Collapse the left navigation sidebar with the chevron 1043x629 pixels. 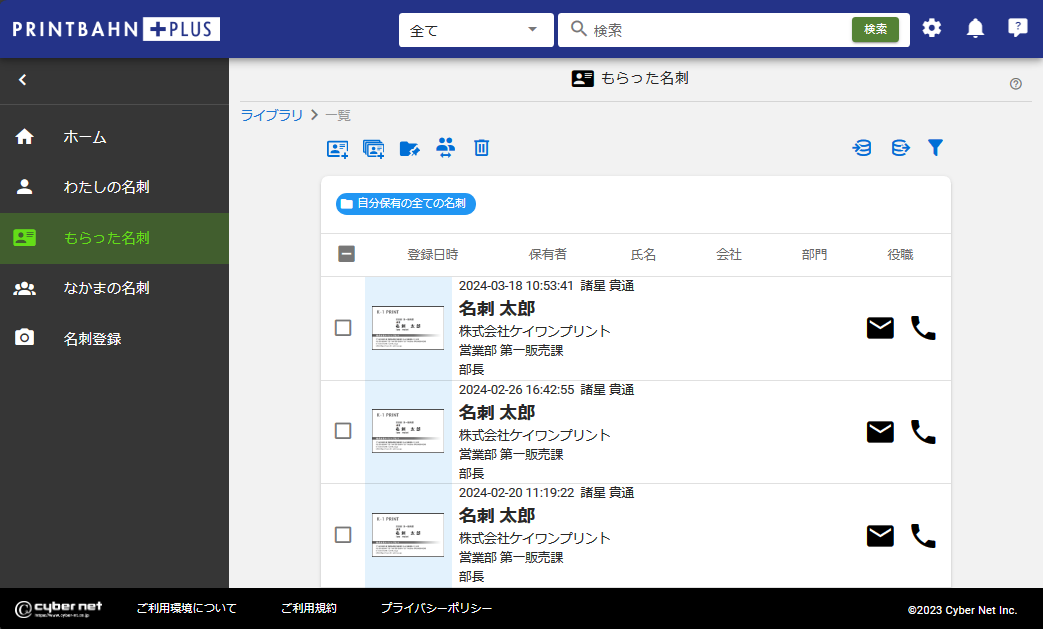(x=22, y=79)
